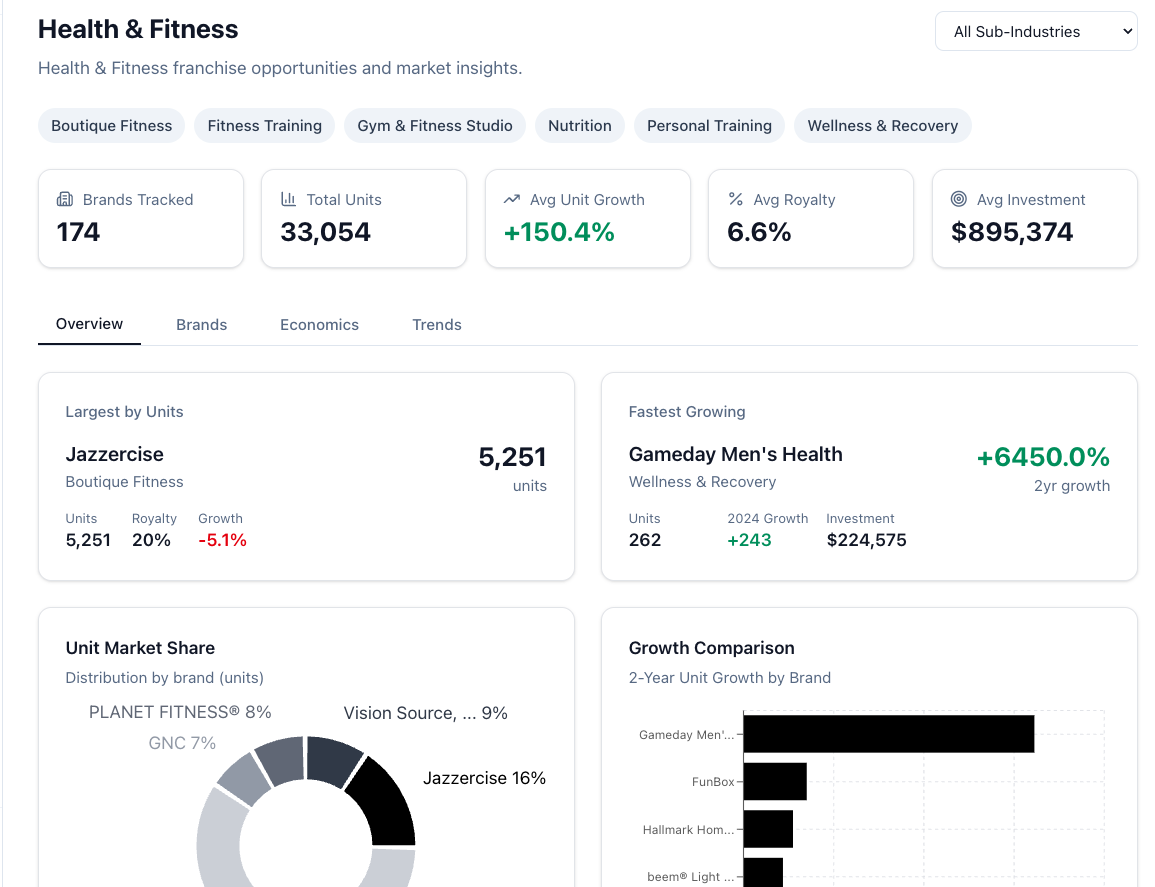1155x887 pixels.
Task: Select the Overview tab
Action: coord(89,325)
